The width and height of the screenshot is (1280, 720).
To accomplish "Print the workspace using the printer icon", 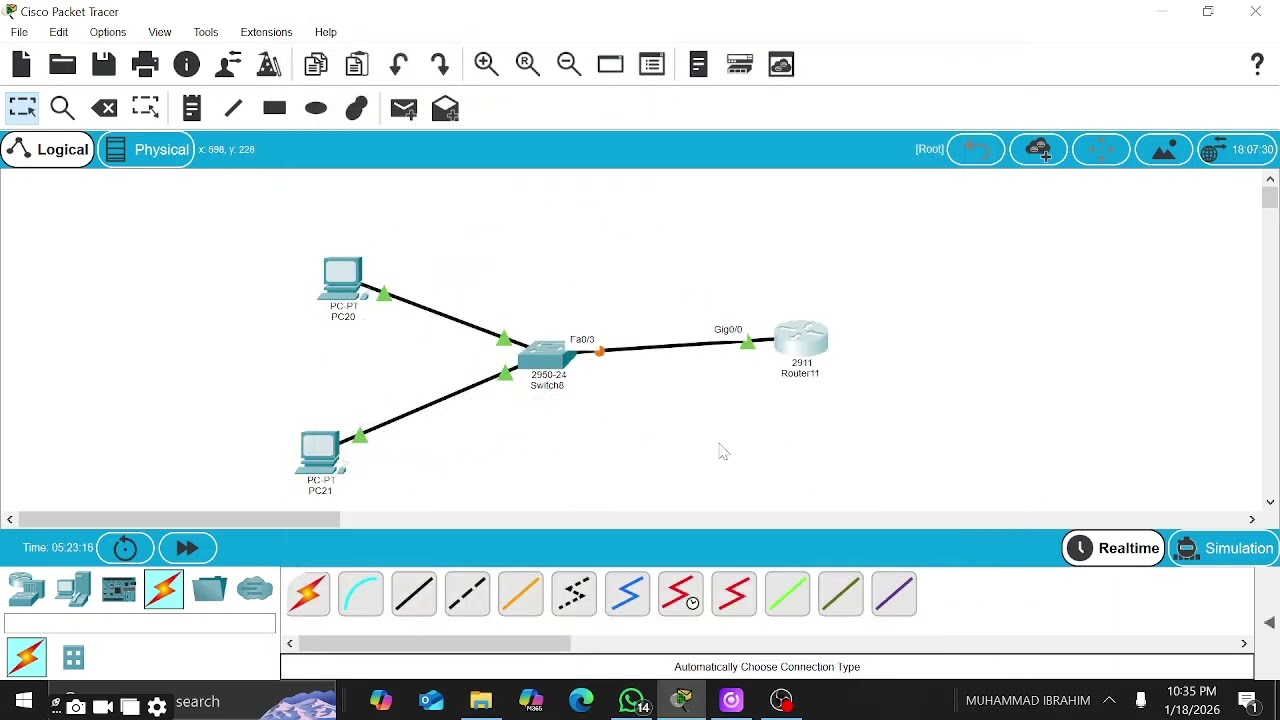I will coord(145,65).
